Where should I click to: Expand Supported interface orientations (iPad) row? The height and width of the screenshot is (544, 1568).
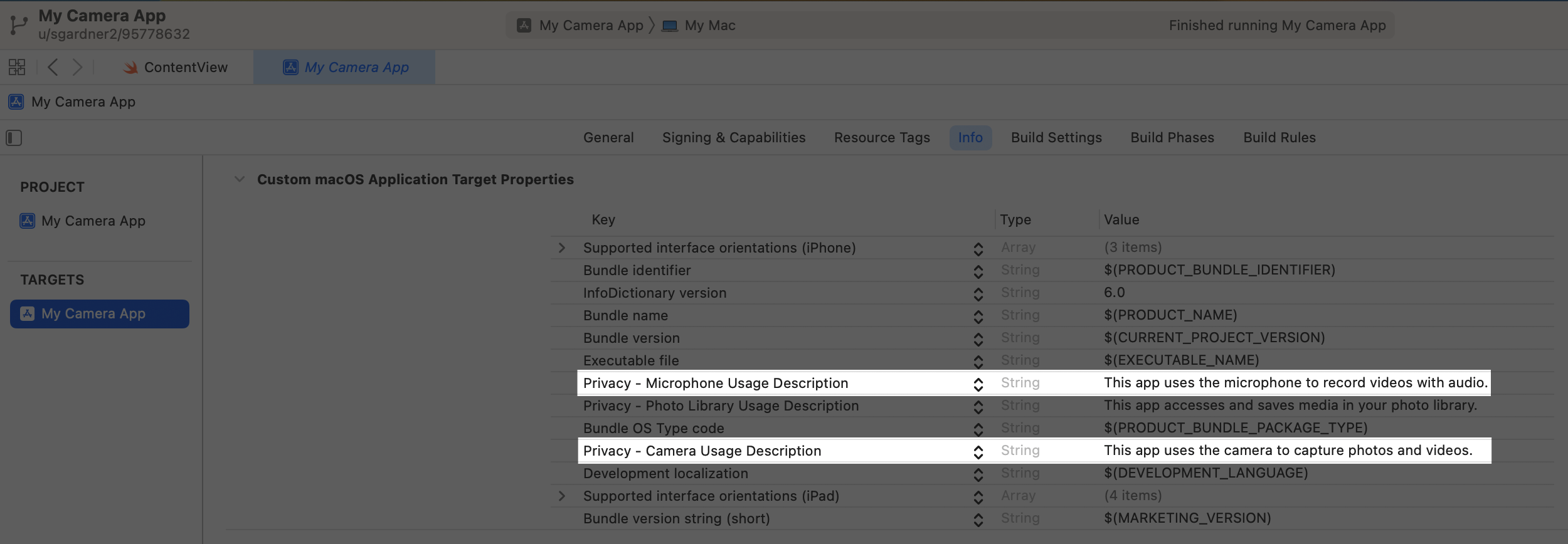[x=562, y=496]
